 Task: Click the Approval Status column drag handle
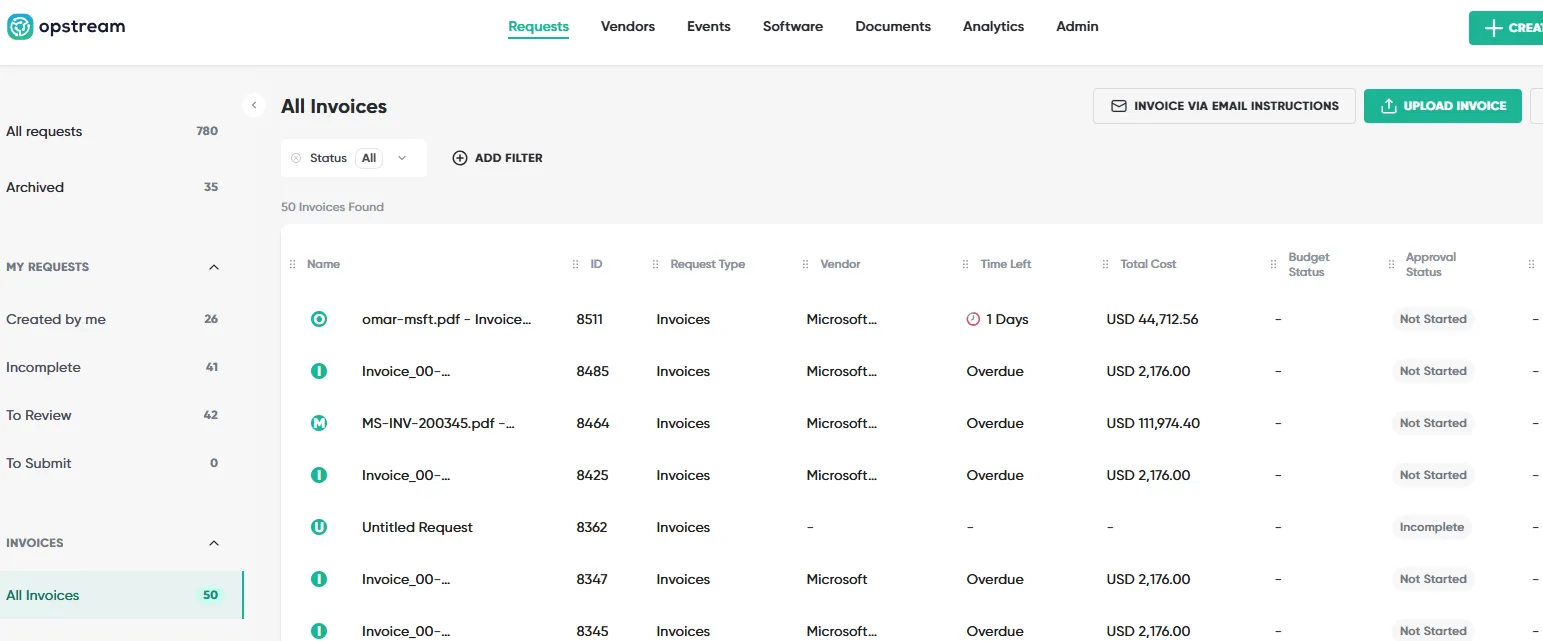tap(1392, 264)
